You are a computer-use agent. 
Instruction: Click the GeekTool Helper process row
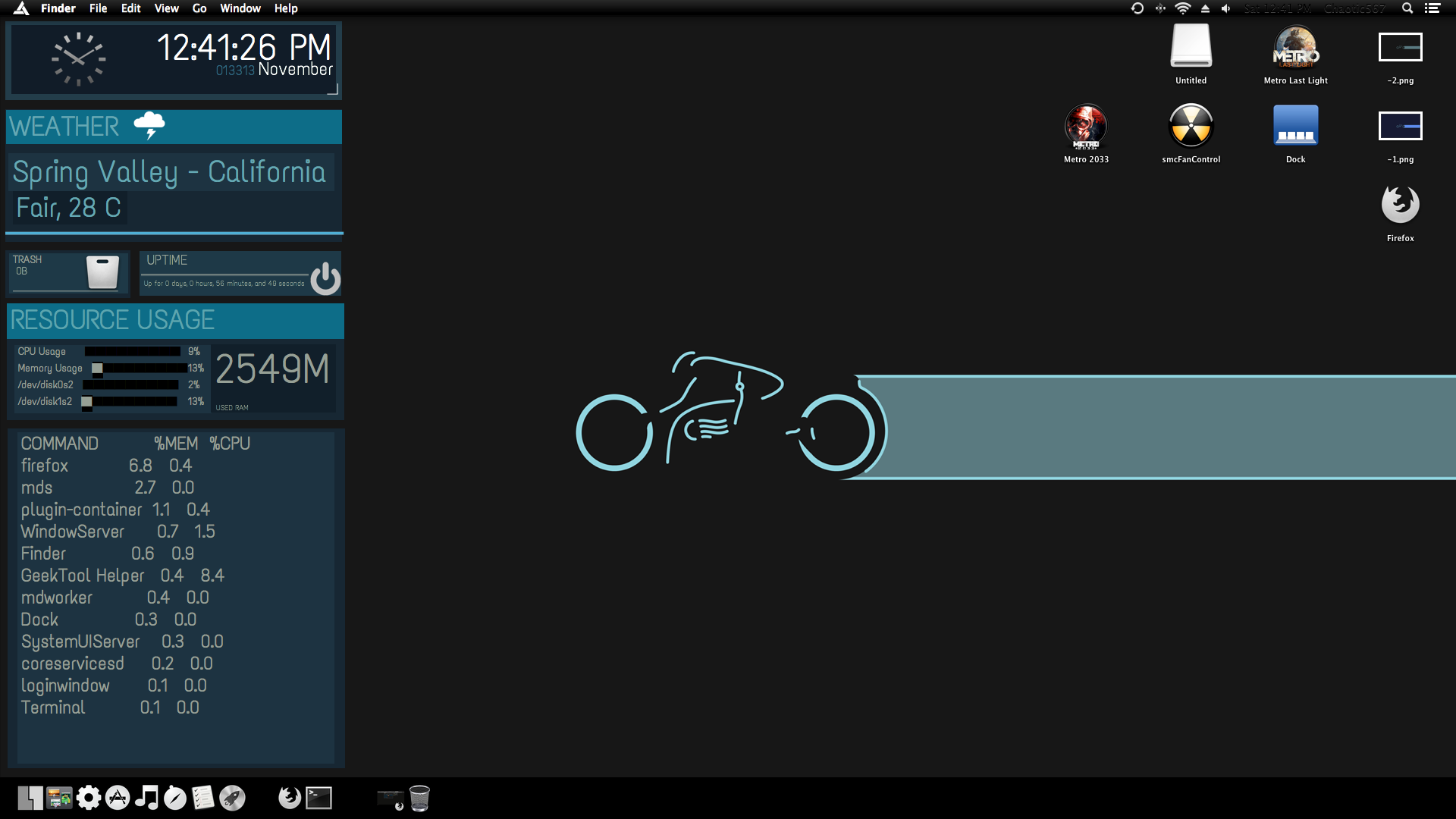pyautogui.click(x=122, y=576)
